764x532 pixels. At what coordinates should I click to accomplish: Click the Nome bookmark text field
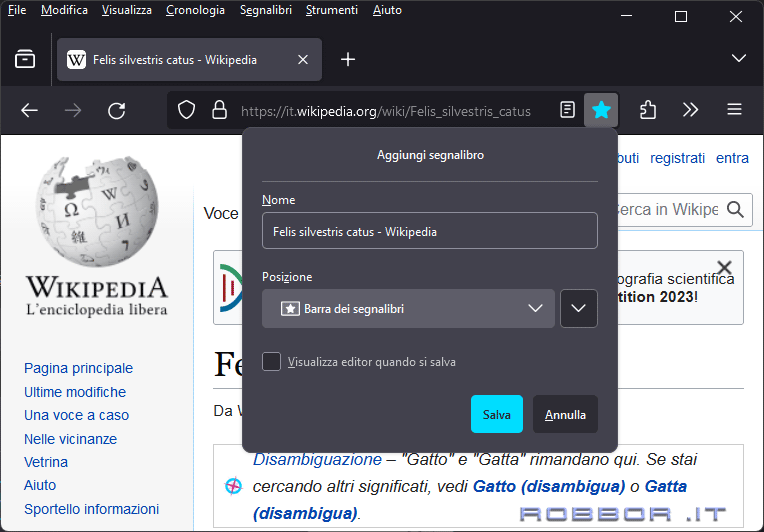tap(430, 230)
